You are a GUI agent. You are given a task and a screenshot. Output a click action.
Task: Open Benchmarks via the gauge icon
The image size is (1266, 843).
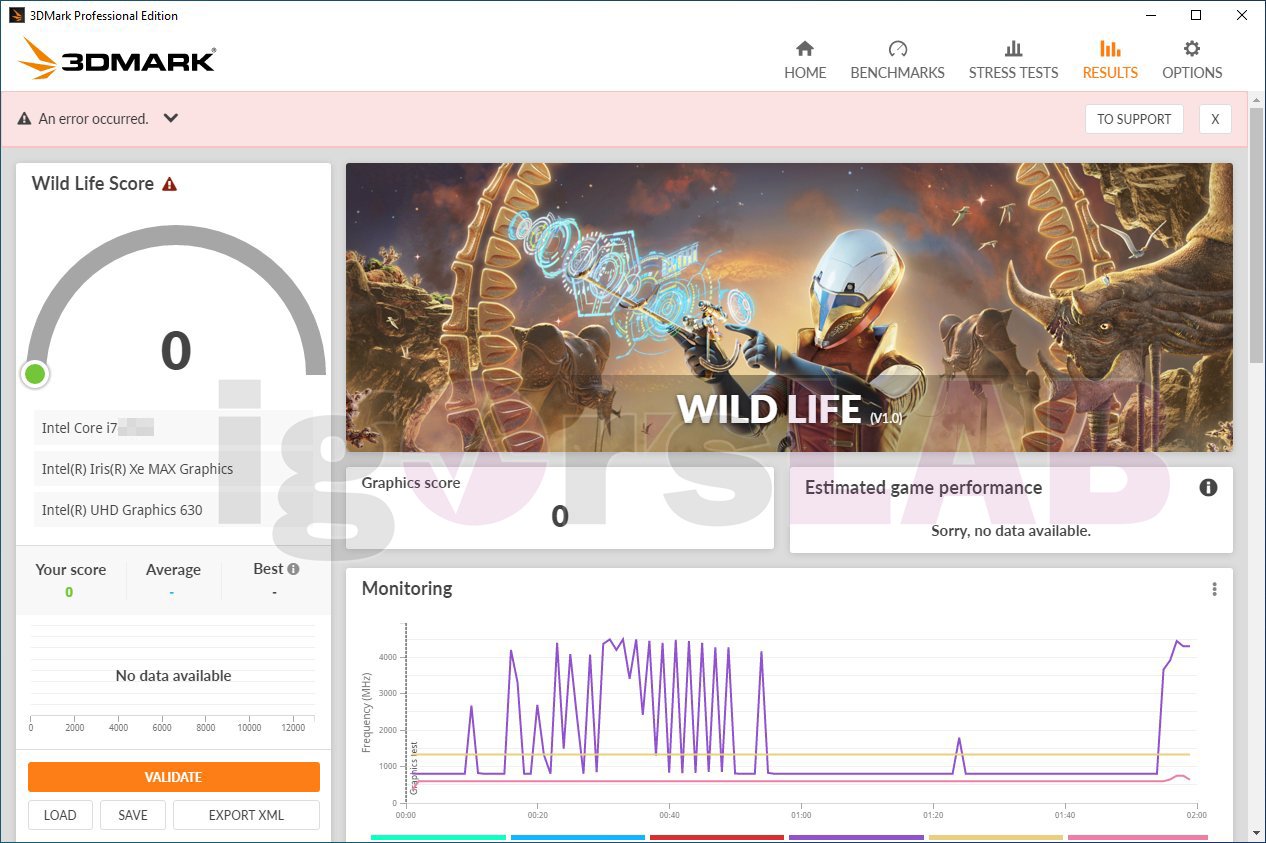(x=897, y=49)
